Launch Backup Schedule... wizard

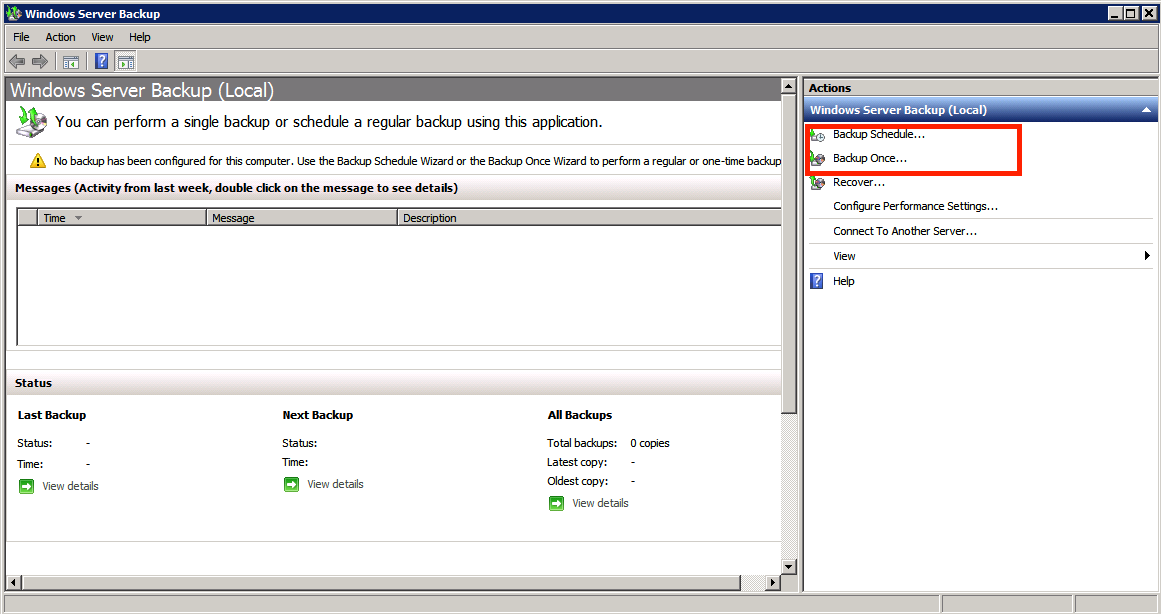[878, 134]
